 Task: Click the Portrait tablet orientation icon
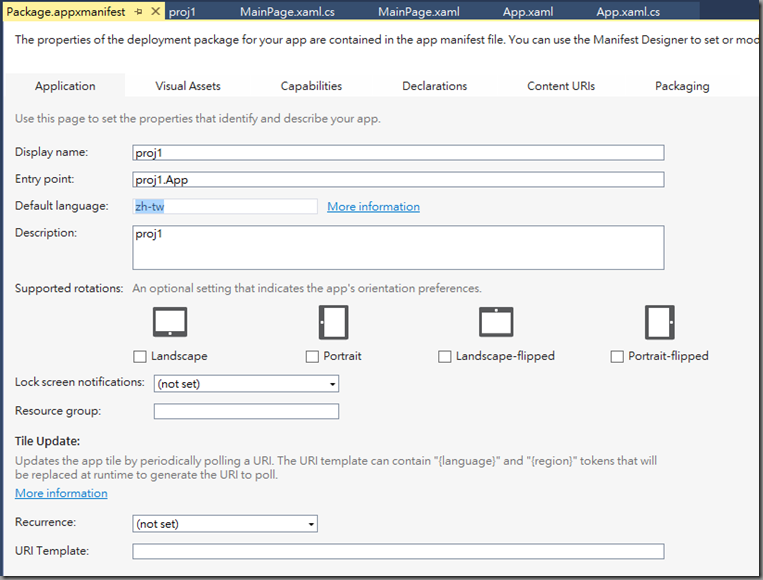coord(333,322)
